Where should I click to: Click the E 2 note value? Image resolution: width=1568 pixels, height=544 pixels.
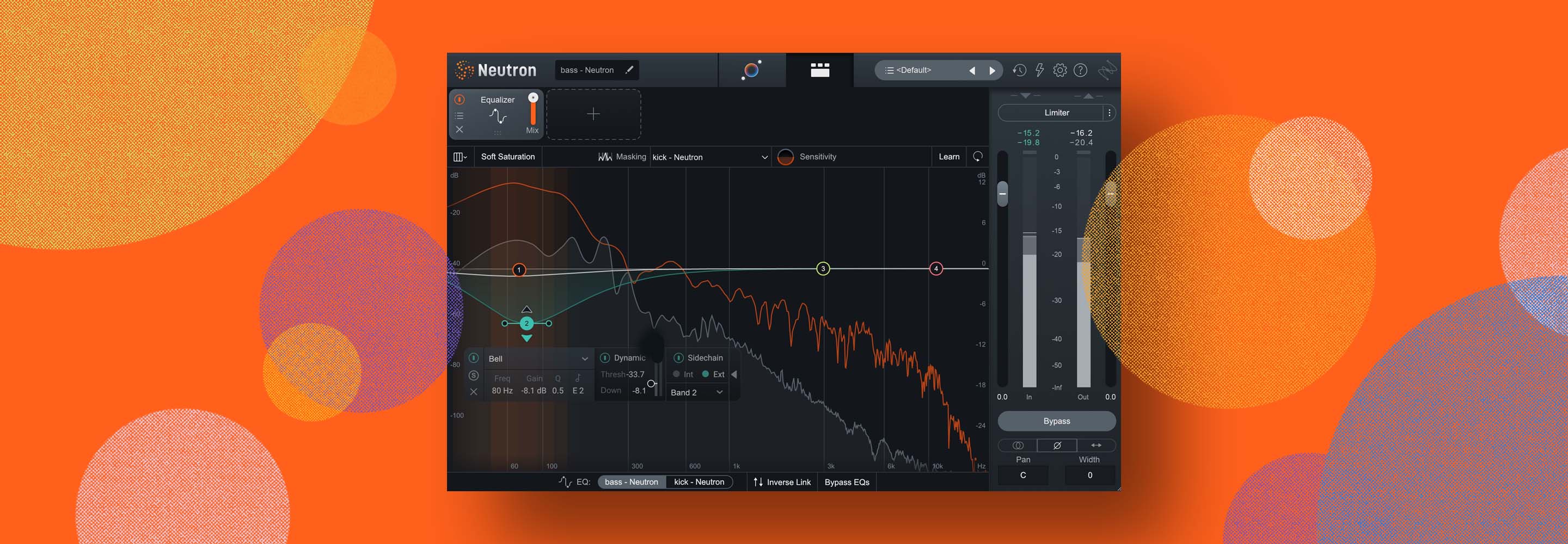[578, 391]
